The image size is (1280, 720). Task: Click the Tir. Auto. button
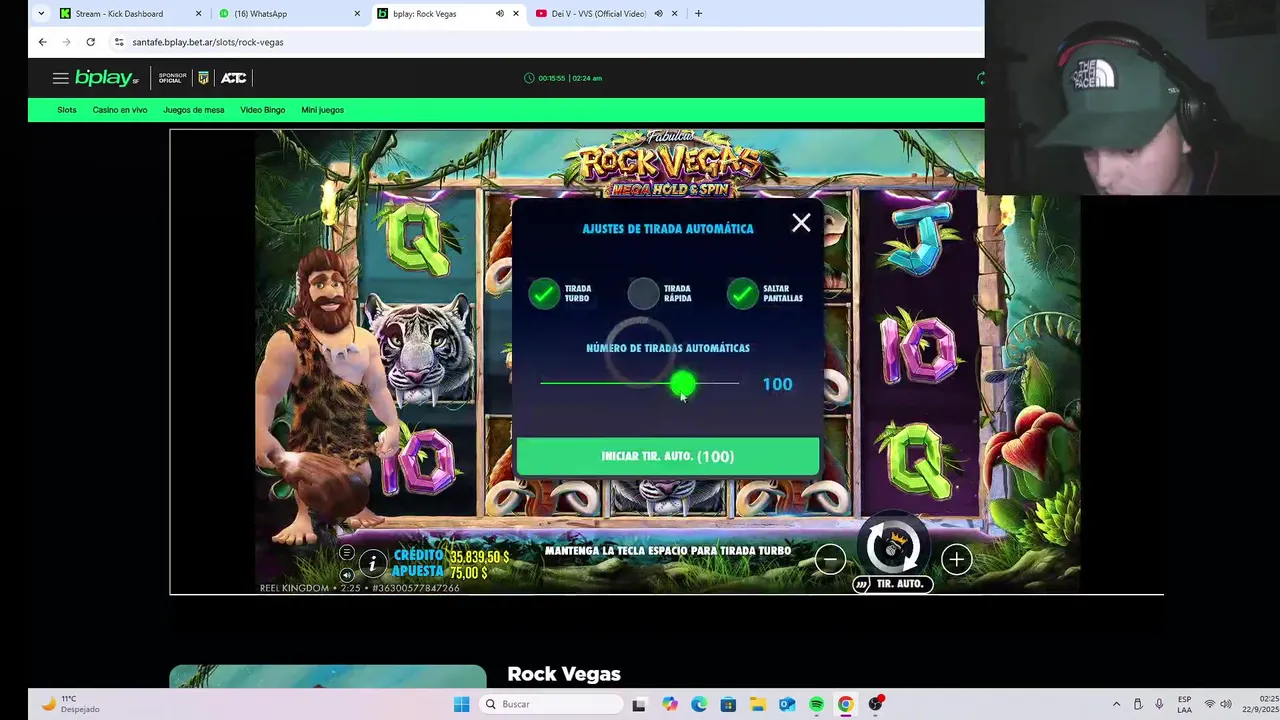point(892,584)
